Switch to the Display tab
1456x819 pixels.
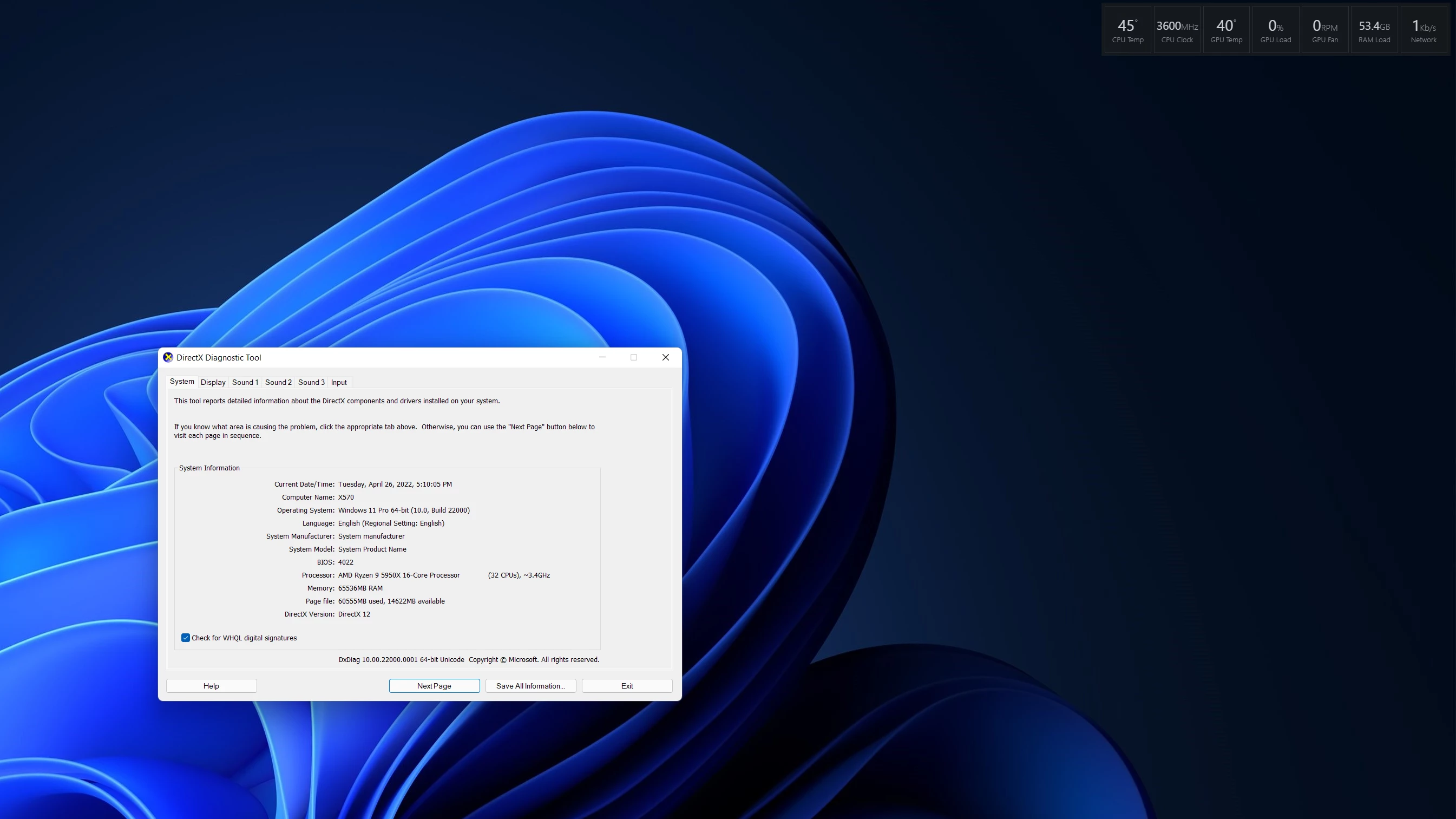click(x=213, y=382)
